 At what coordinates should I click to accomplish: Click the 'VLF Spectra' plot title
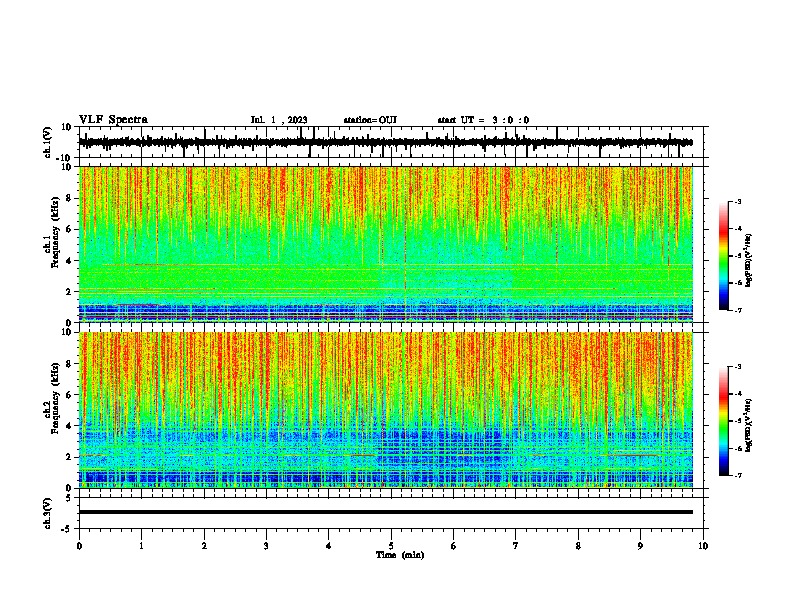(113, 120)
